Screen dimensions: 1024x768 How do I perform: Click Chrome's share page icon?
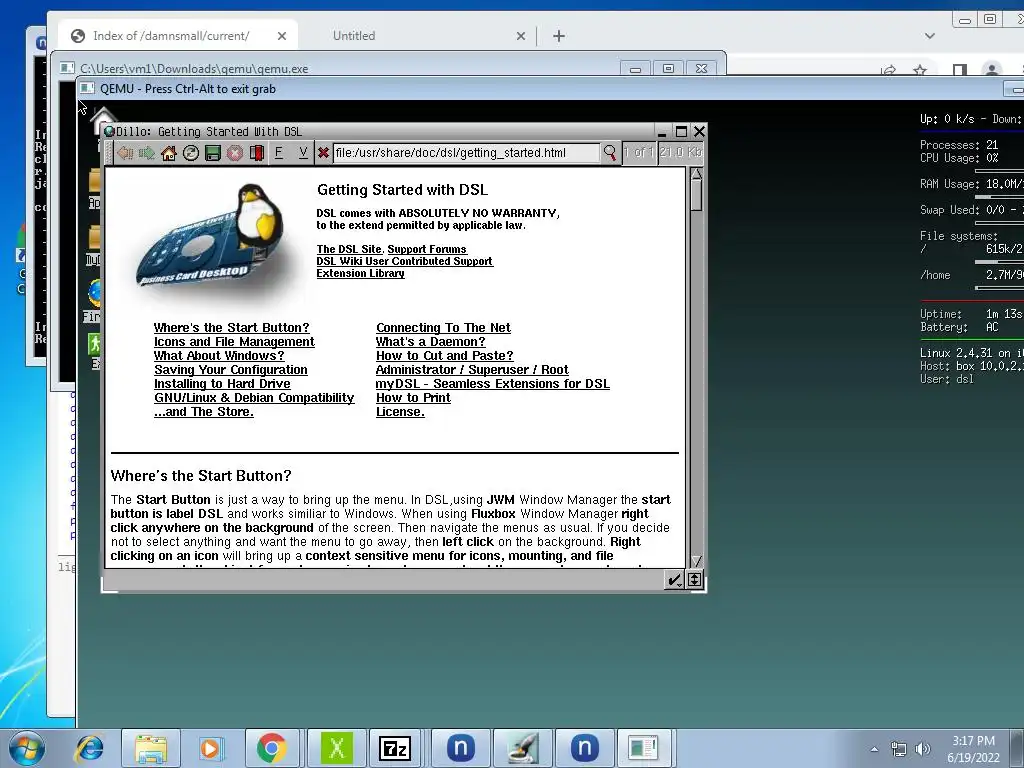click(x=889, y=70)
